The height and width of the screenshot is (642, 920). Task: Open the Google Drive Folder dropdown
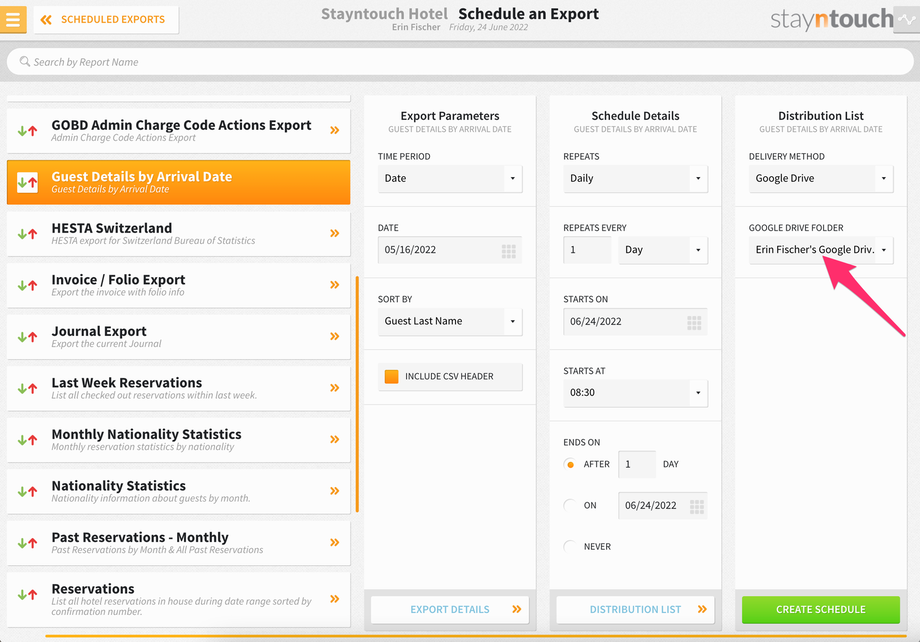click(x=821, y=250)
